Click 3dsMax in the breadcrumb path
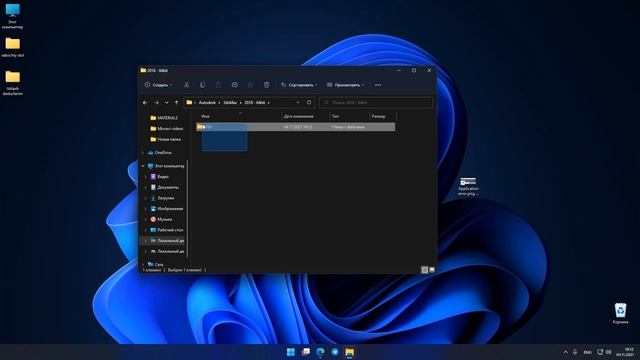This screenshot has height=360, width=640. (x=230, y=102)
